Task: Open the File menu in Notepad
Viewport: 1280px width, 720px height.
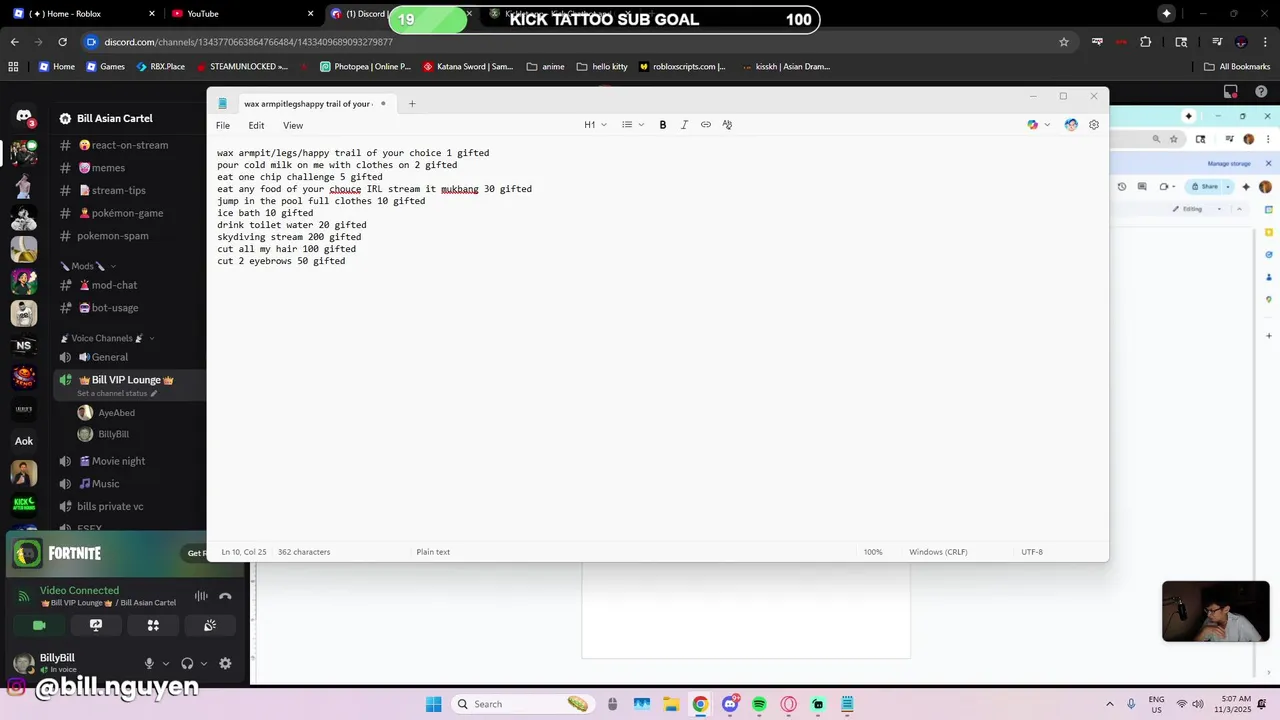Action: pos(223,125)
